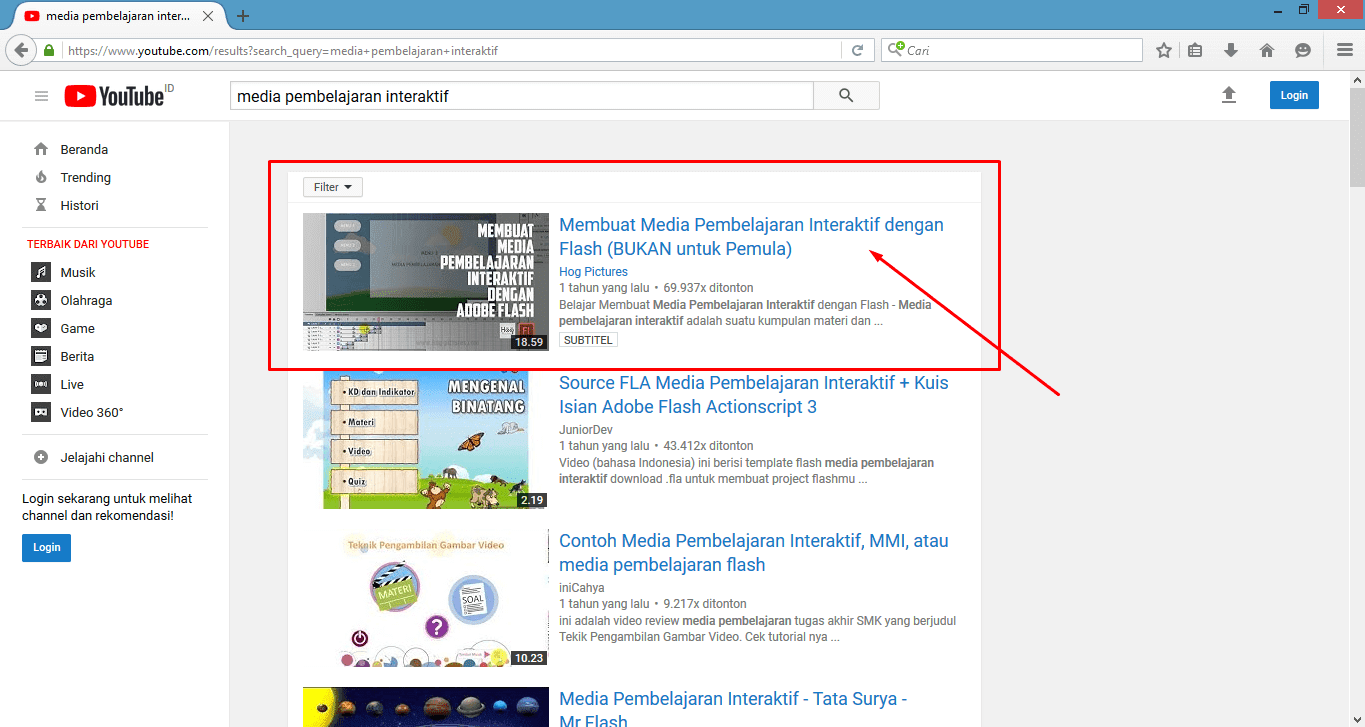Open JuniorDev channel
The height and width of the screenshot is (727, 1365).
tap(586, 430)
